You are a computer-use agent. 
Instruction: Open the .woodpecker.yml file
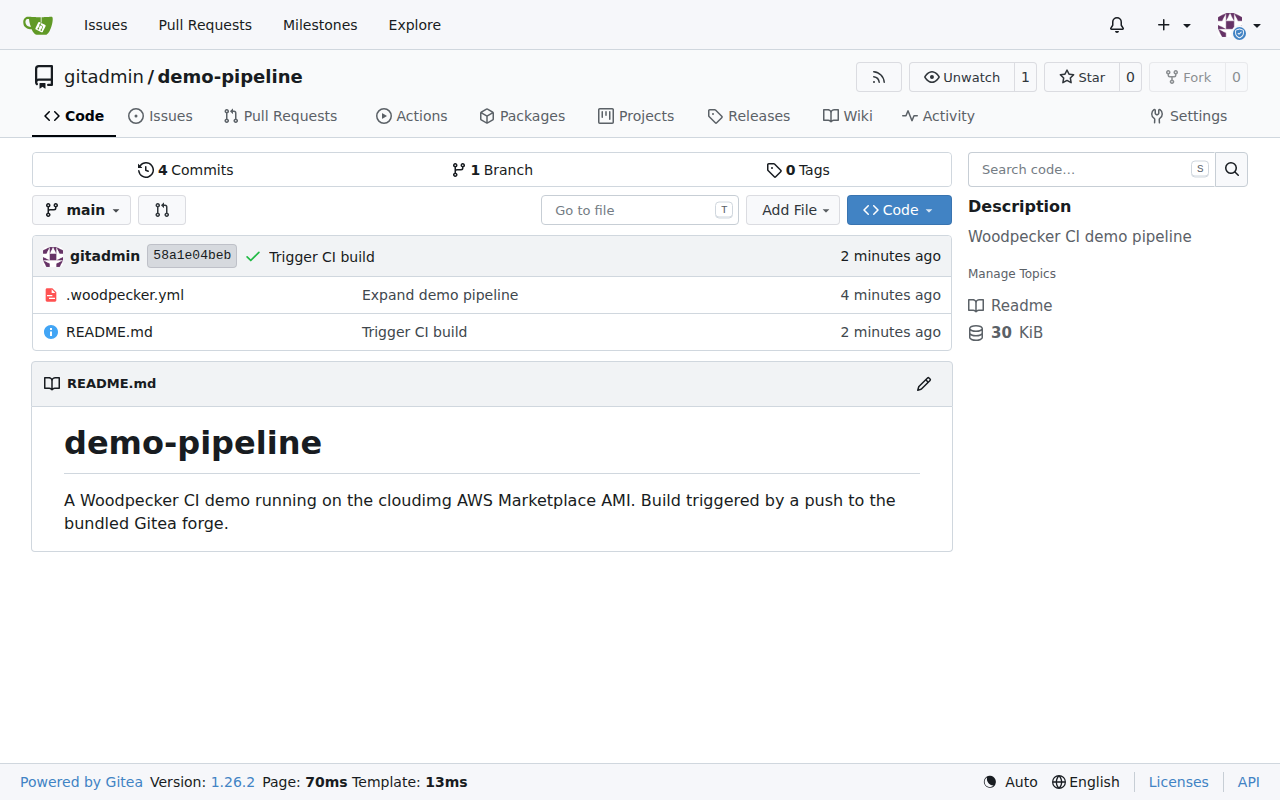125,295
